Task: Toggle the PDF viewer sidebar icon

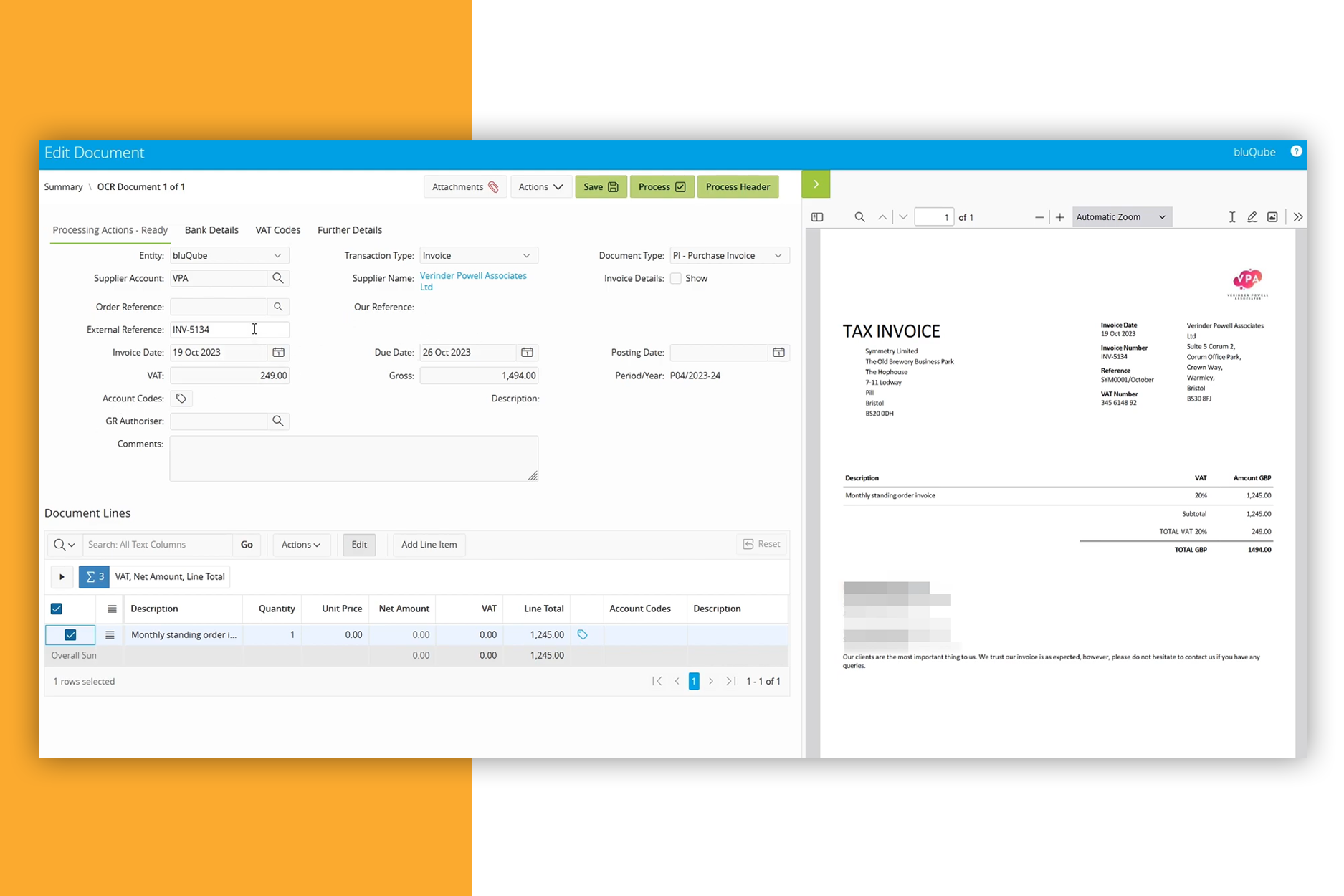Action: 817,217
